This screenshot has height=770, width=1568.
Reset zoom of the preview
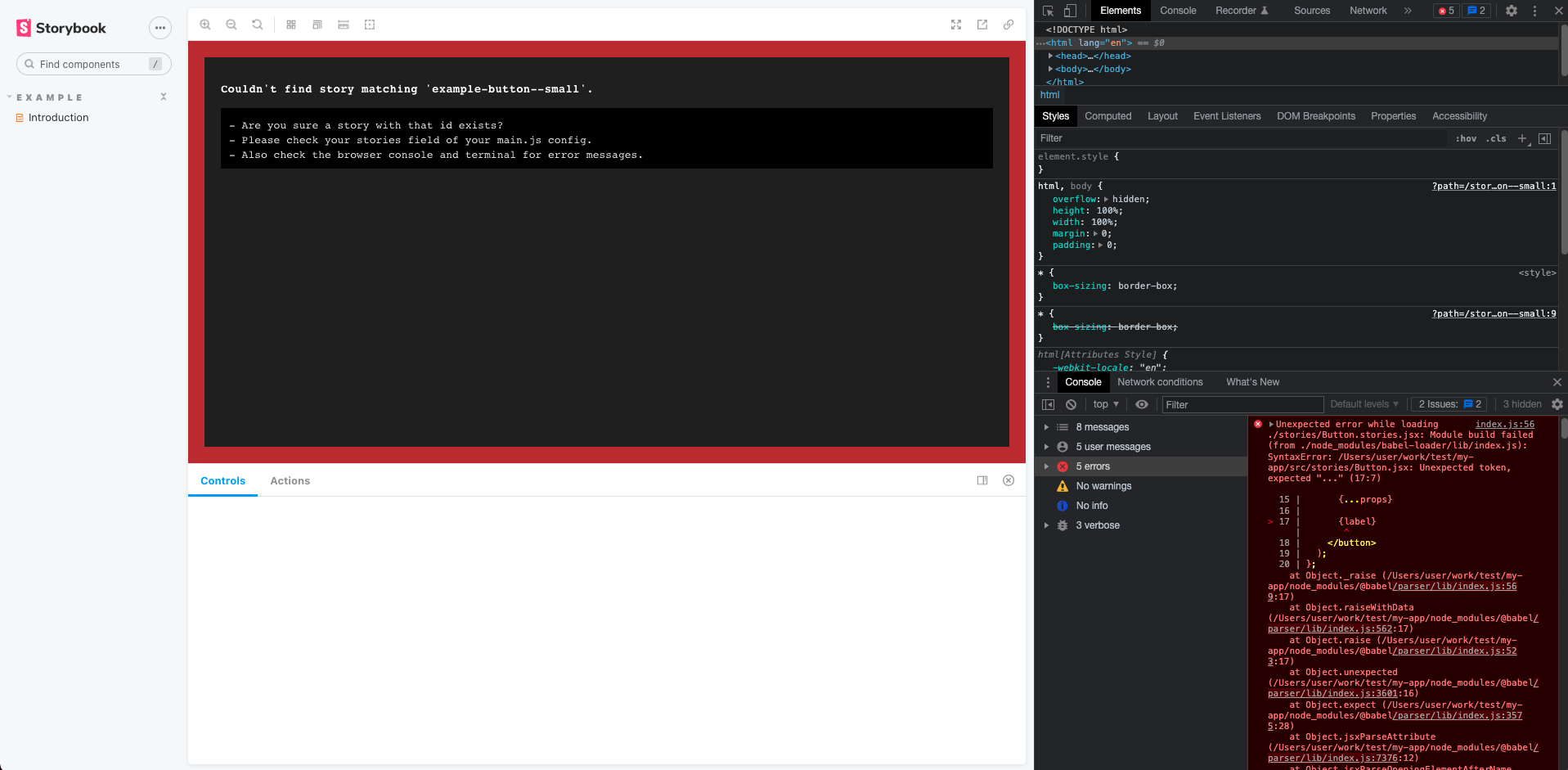coord(258,25)
